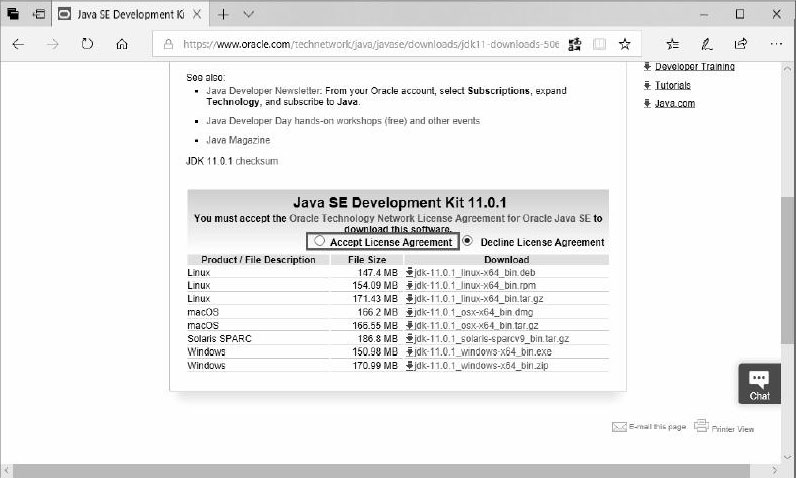The width and height of the screenshot is (796, 478).
Task: Refresh the current page
Action: [87, 44]
